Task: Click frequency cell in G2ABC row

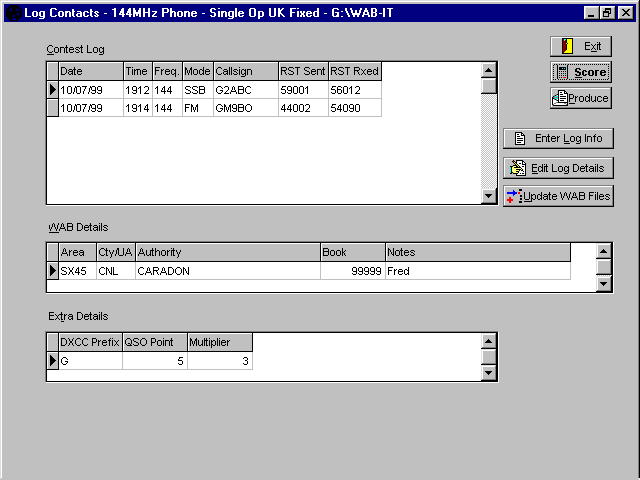Action: pyautogui.click(x=167, y=90)
